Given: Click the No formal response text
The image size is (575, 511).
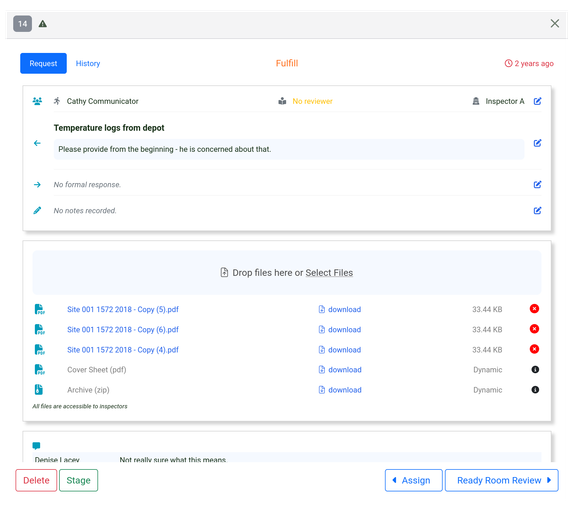Looking at the screenshot, I should tap(87, 185).
